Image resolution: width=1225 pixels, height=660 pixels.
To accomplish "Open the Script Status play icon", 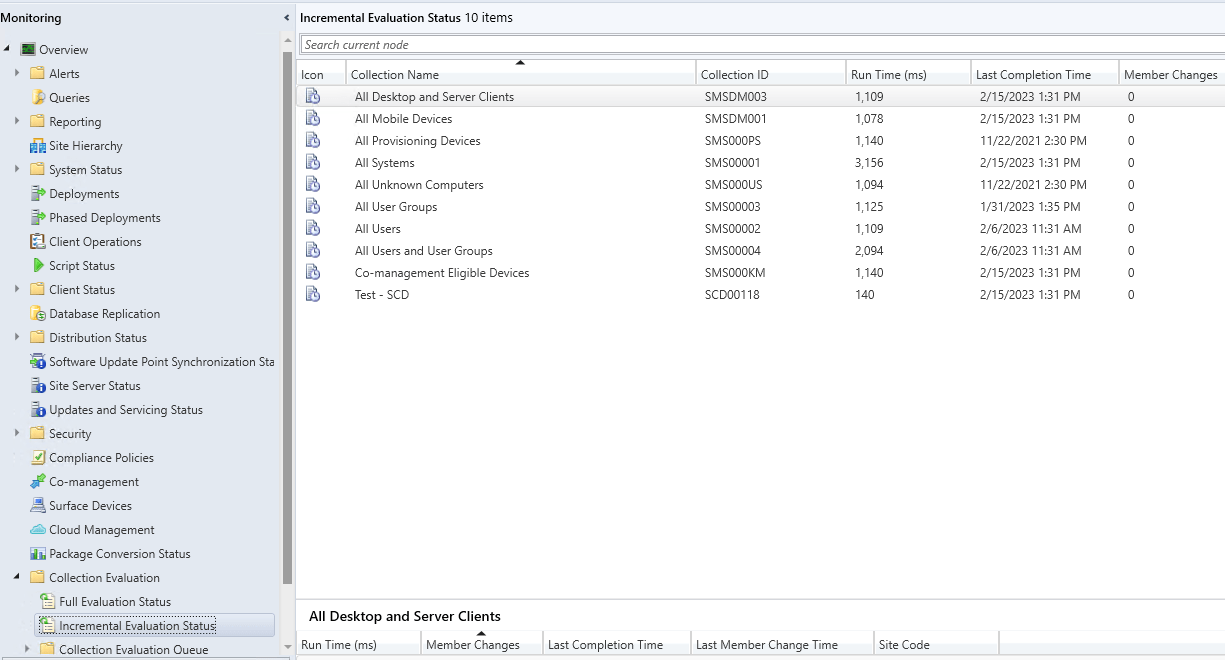I will point(38,266).
